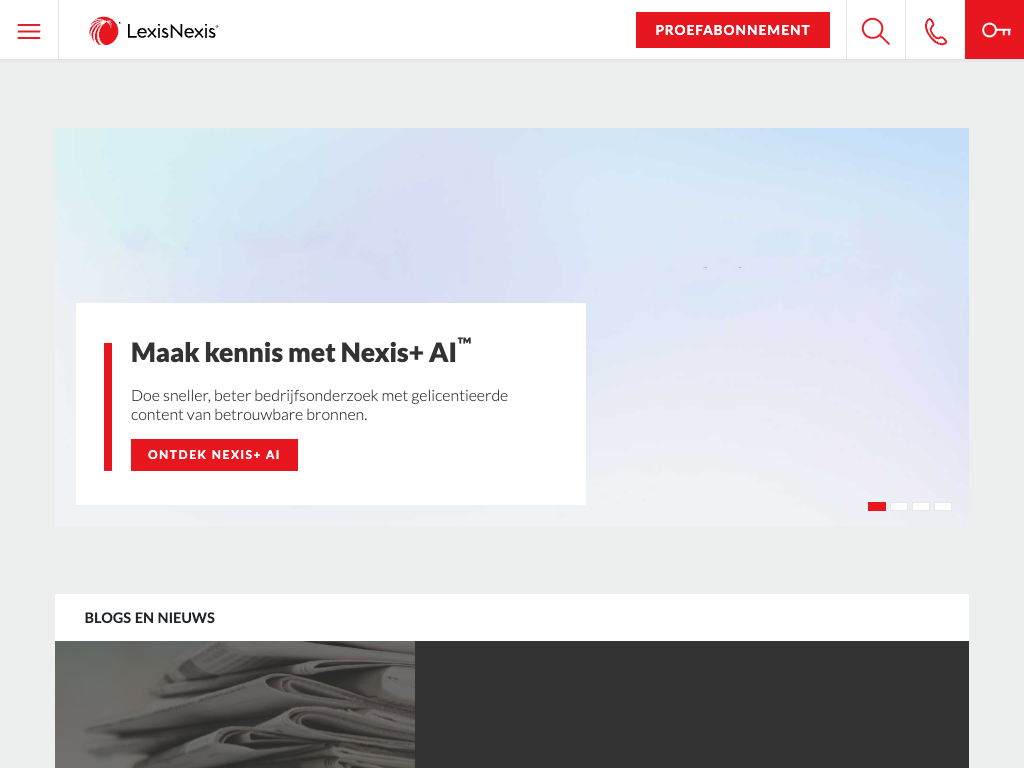Jump to the fourth carousel slide indicator
The height and width of the screenshot is (768, 1024).
pyautogui.click(x=942, y=507)
